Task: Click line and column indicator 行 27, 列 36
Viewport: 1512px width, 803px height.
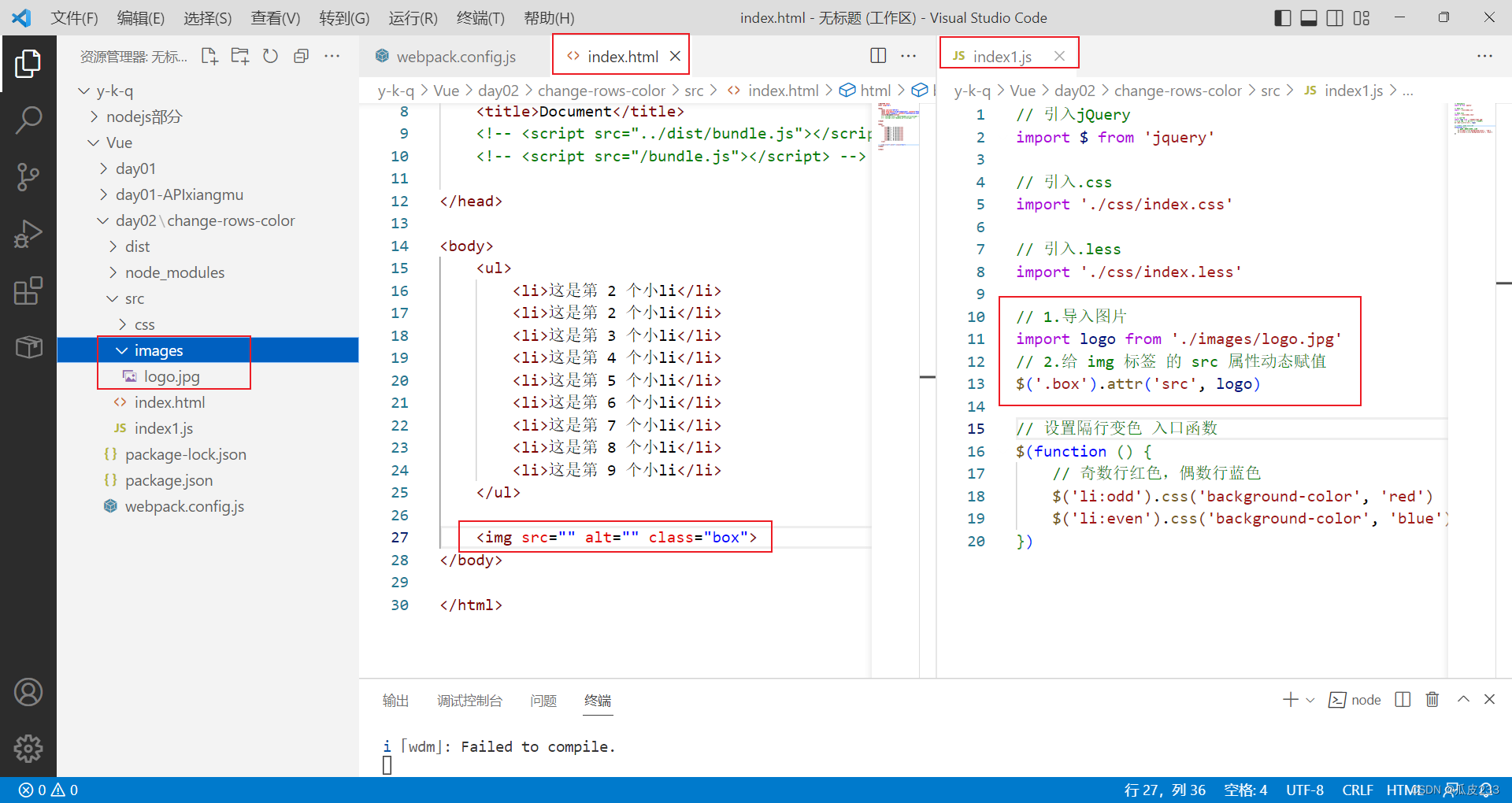Action: click(x=1165, y=790)
